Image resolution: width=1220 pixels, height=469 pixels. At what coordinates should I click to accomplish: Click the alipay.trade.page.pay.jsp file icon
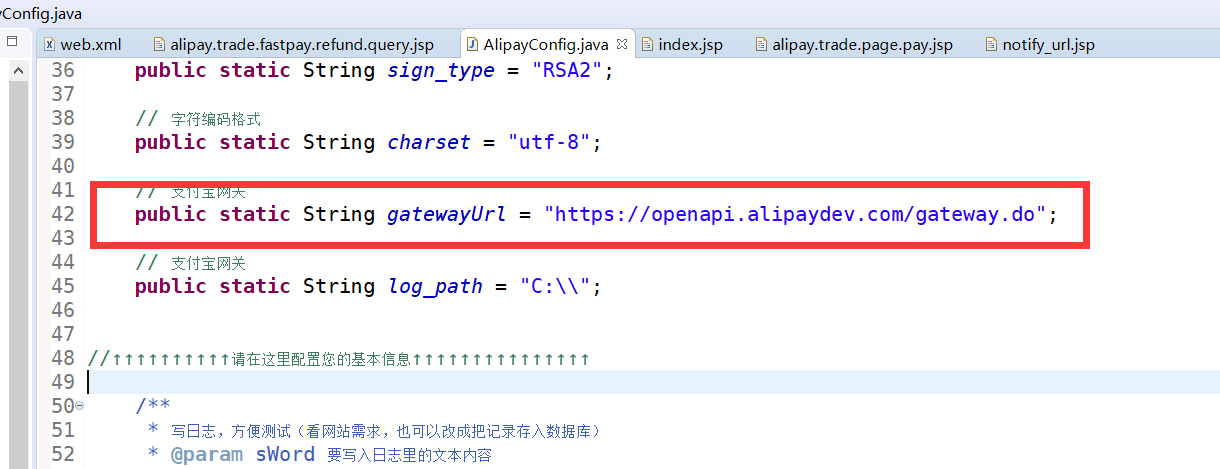[x=762, y=44]
